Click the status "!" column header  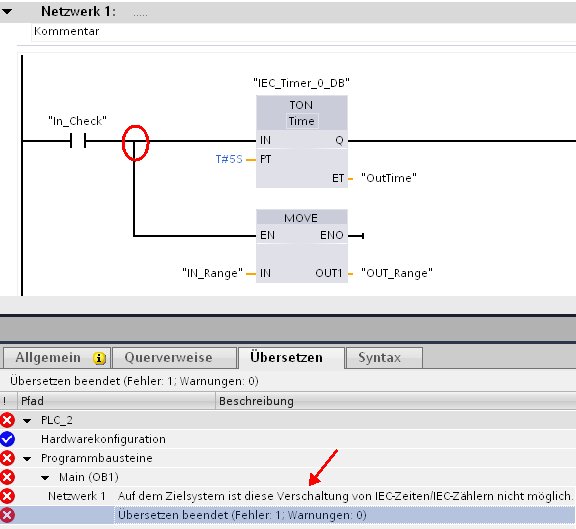click(x=8, y=401)
